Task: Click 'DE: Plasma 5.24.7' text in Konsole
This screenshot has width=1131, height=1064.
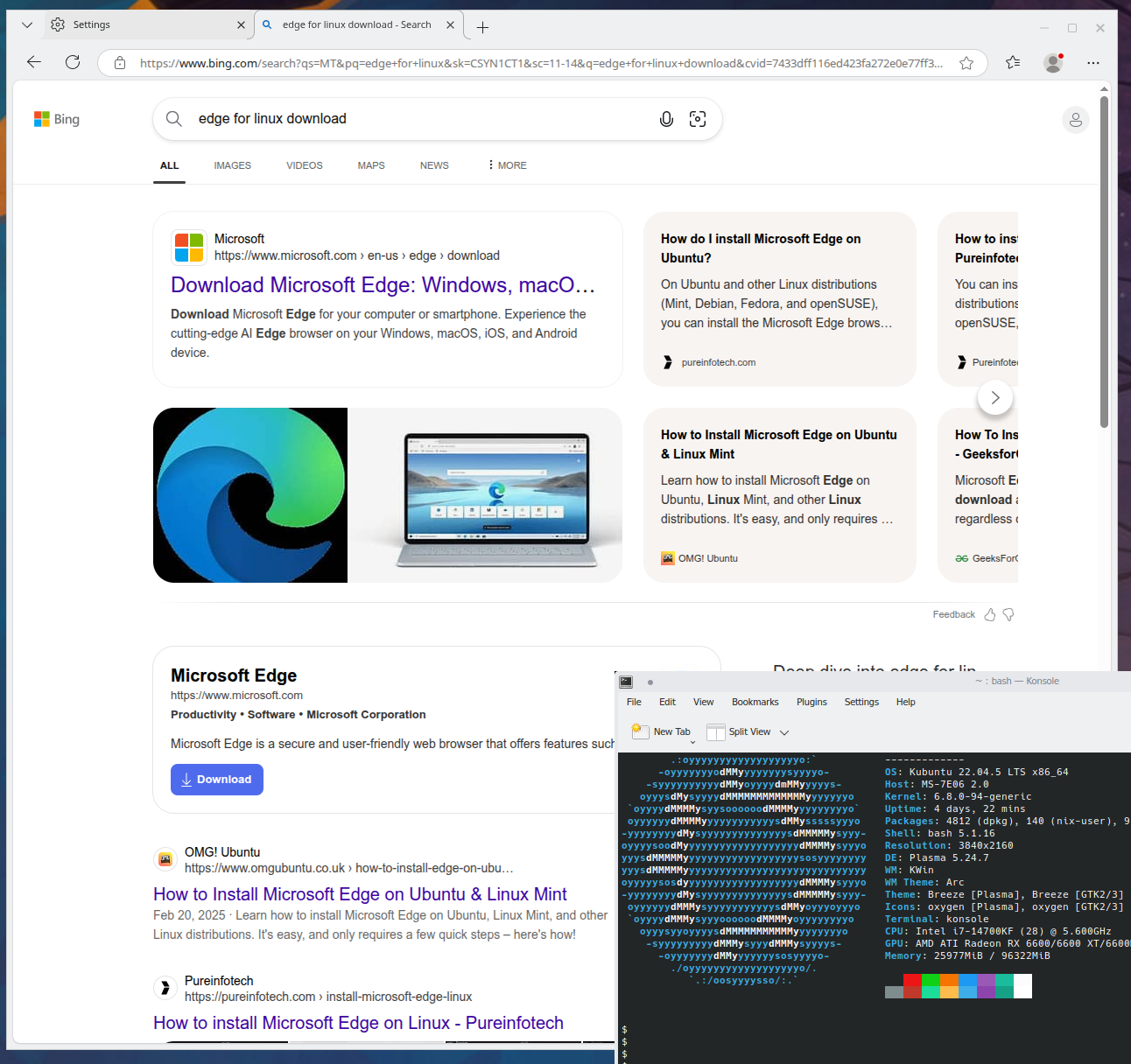Action: (937, 857)
